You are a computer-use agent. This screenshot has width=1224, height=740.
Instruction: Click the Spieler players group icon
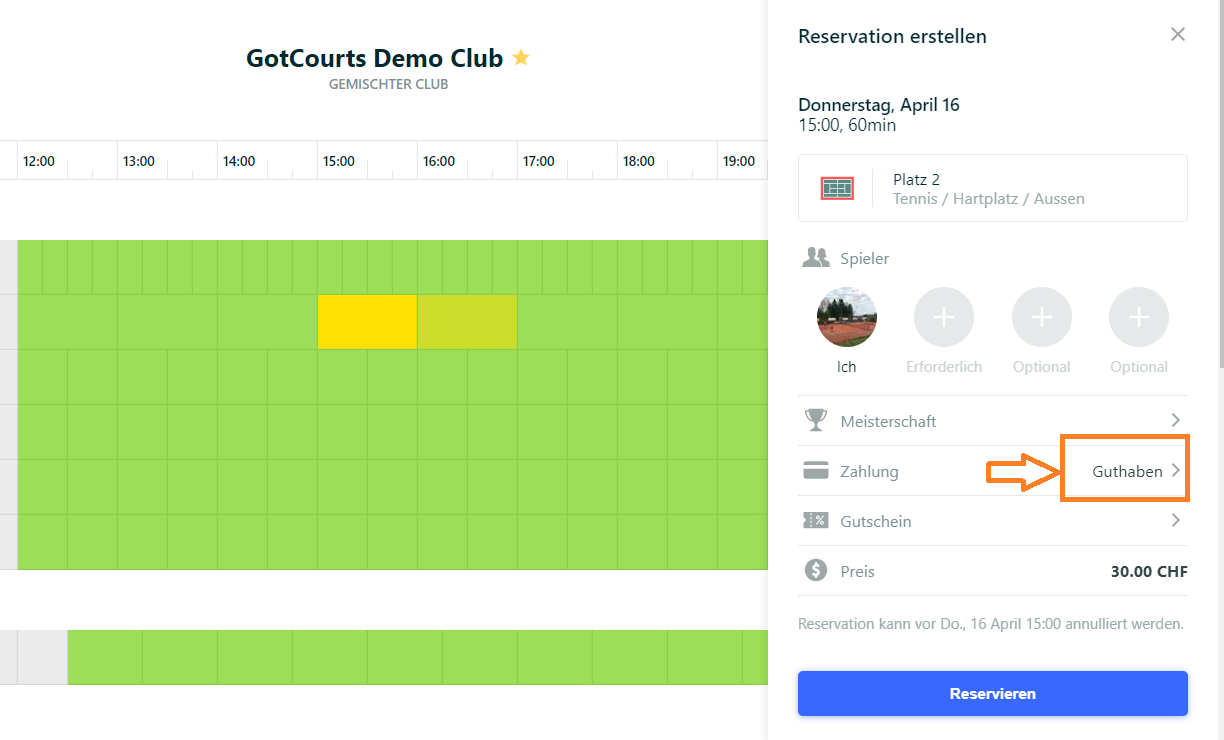point(816,258)
